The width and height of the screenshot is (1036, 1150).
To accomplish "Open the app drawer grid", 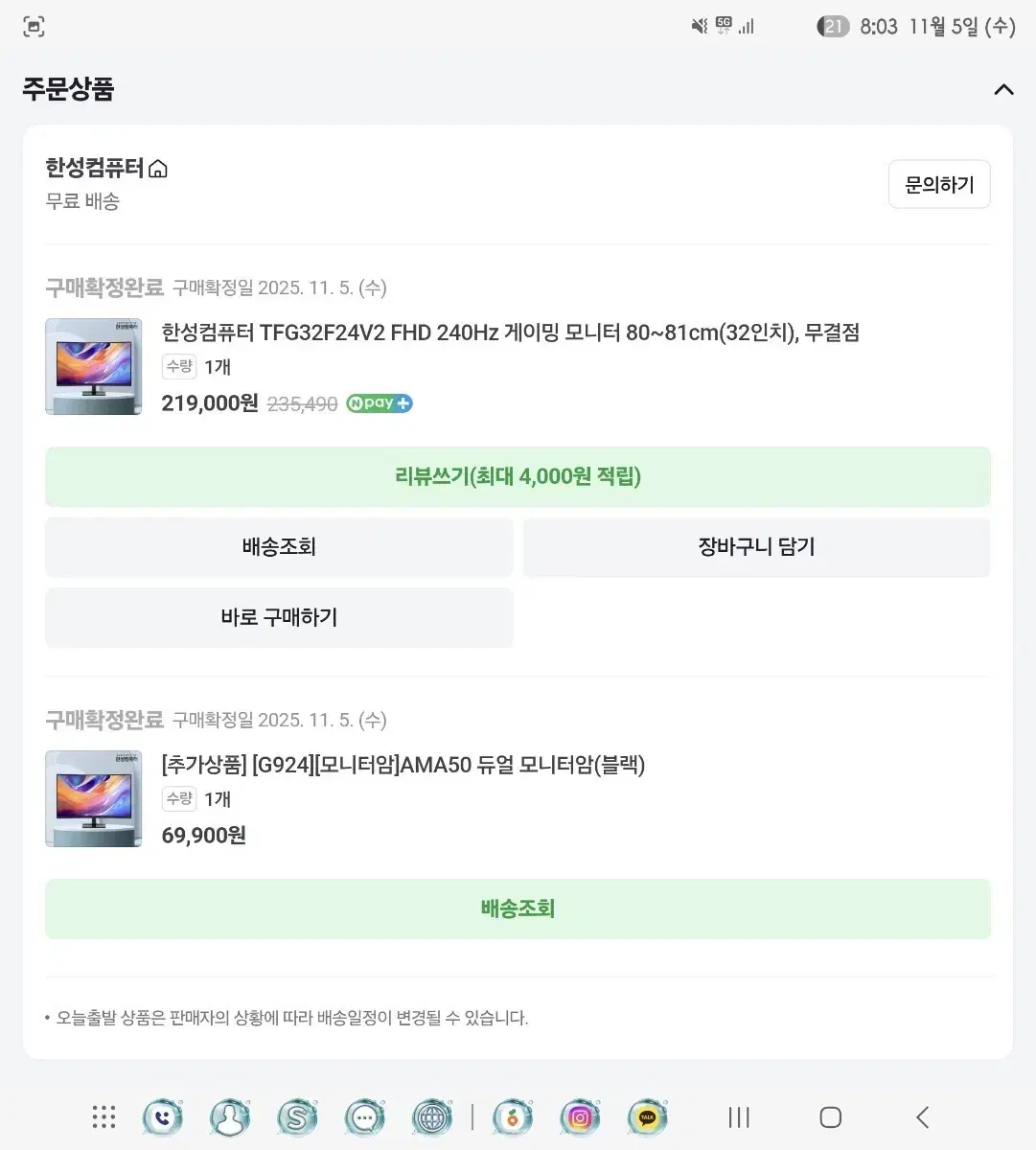I will (x=103, y=1117).
